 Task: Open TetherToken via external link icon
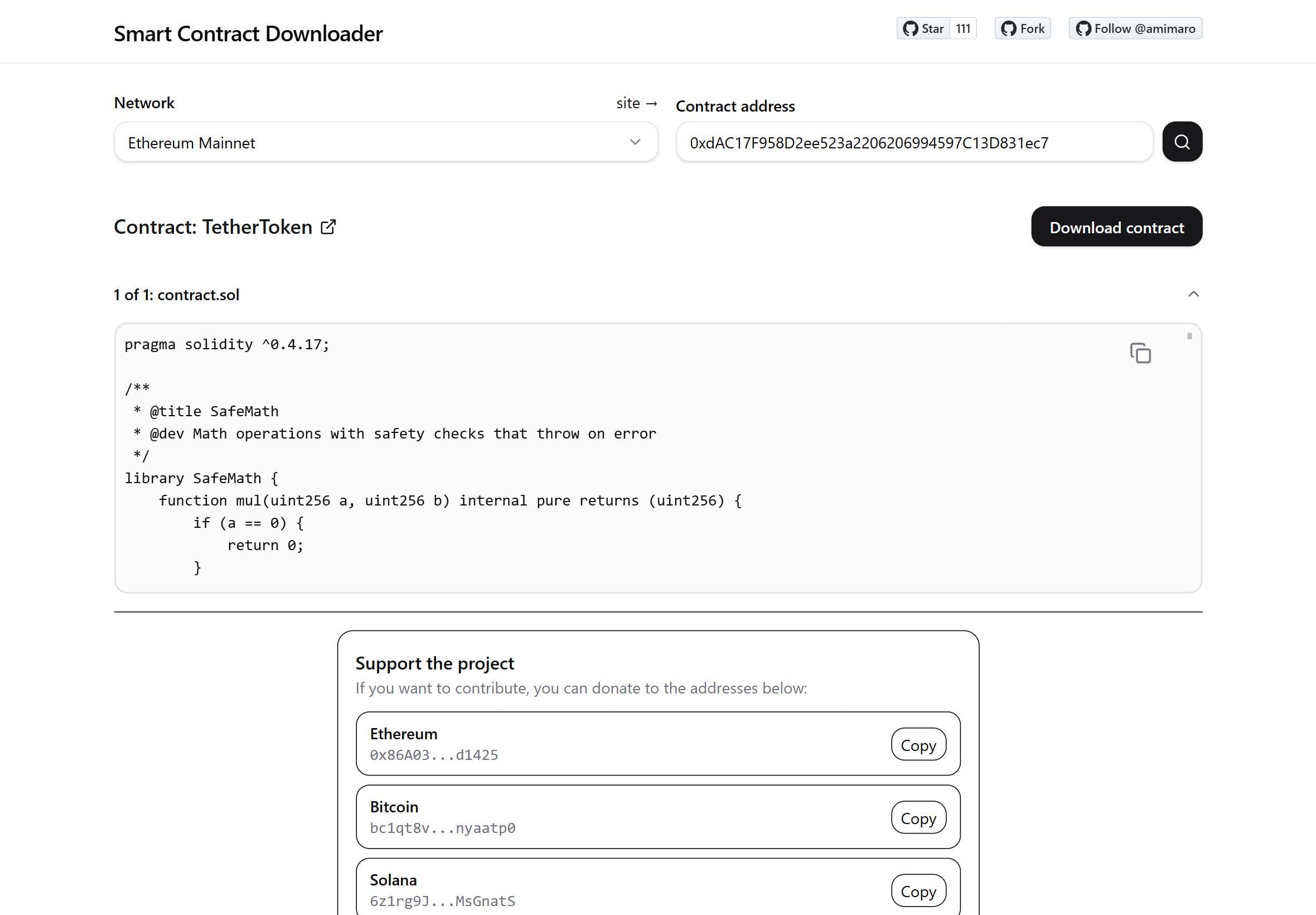click(x=328, y=227)
